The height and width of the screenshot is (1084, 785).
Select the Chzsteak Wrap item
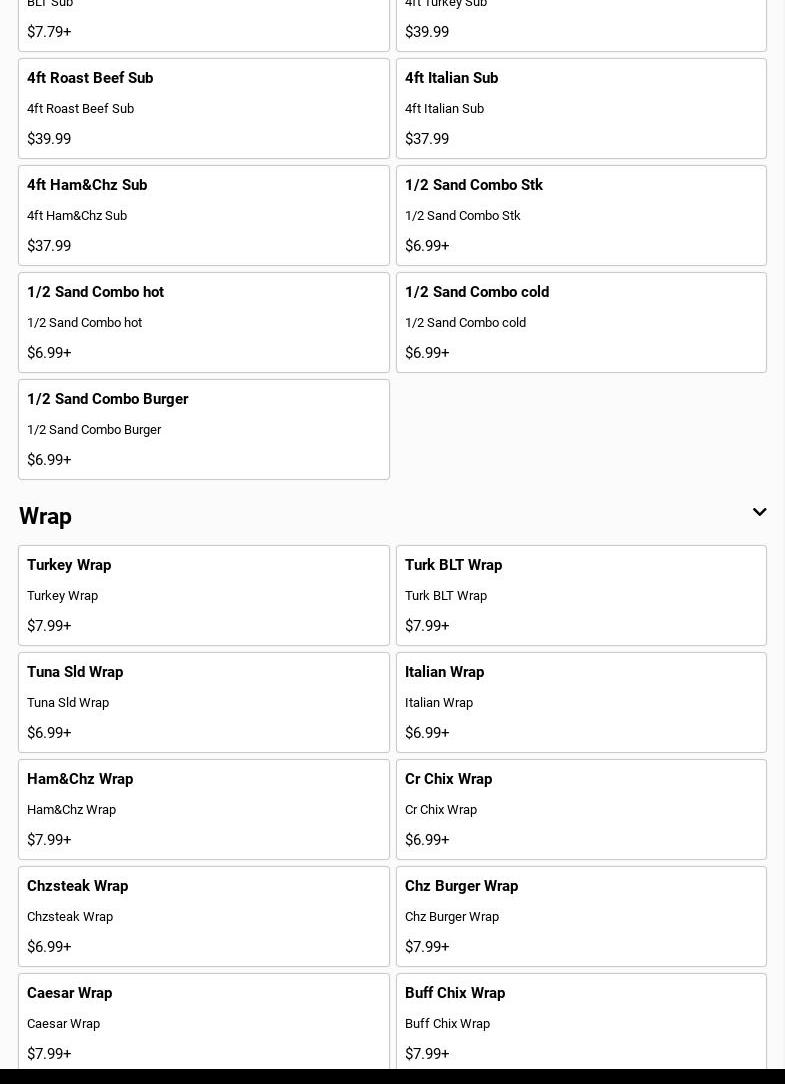click(x=203, y=916)
